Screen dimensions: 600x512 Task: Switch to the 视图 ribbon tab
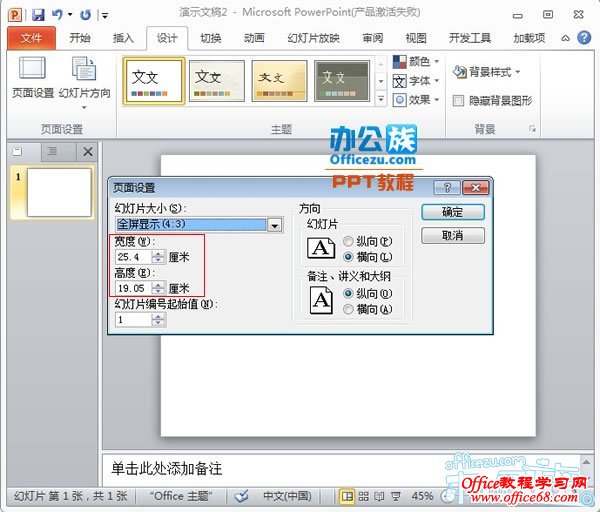coord(416,38)
